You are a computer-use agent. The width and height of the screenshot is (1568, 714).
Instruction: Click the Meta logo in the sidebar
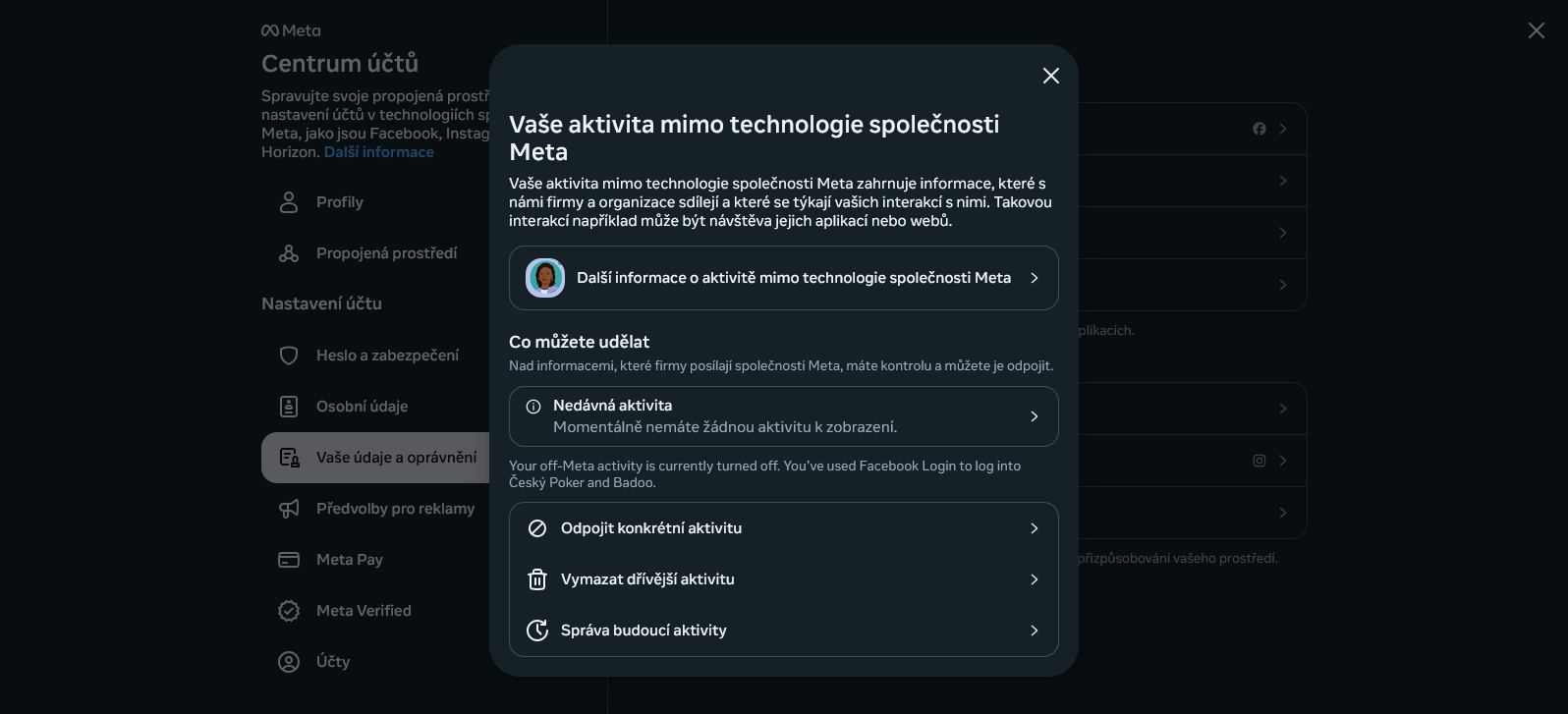click(291, 30)
